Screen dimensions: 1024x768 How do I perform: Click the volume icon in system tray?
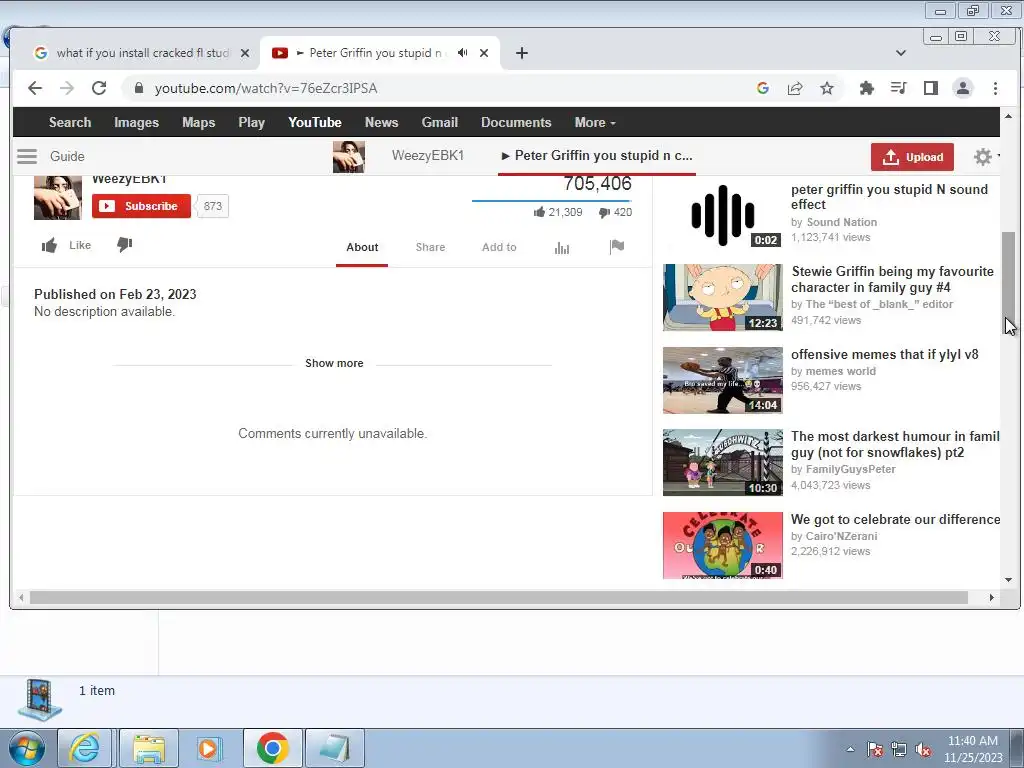[923, 750]
